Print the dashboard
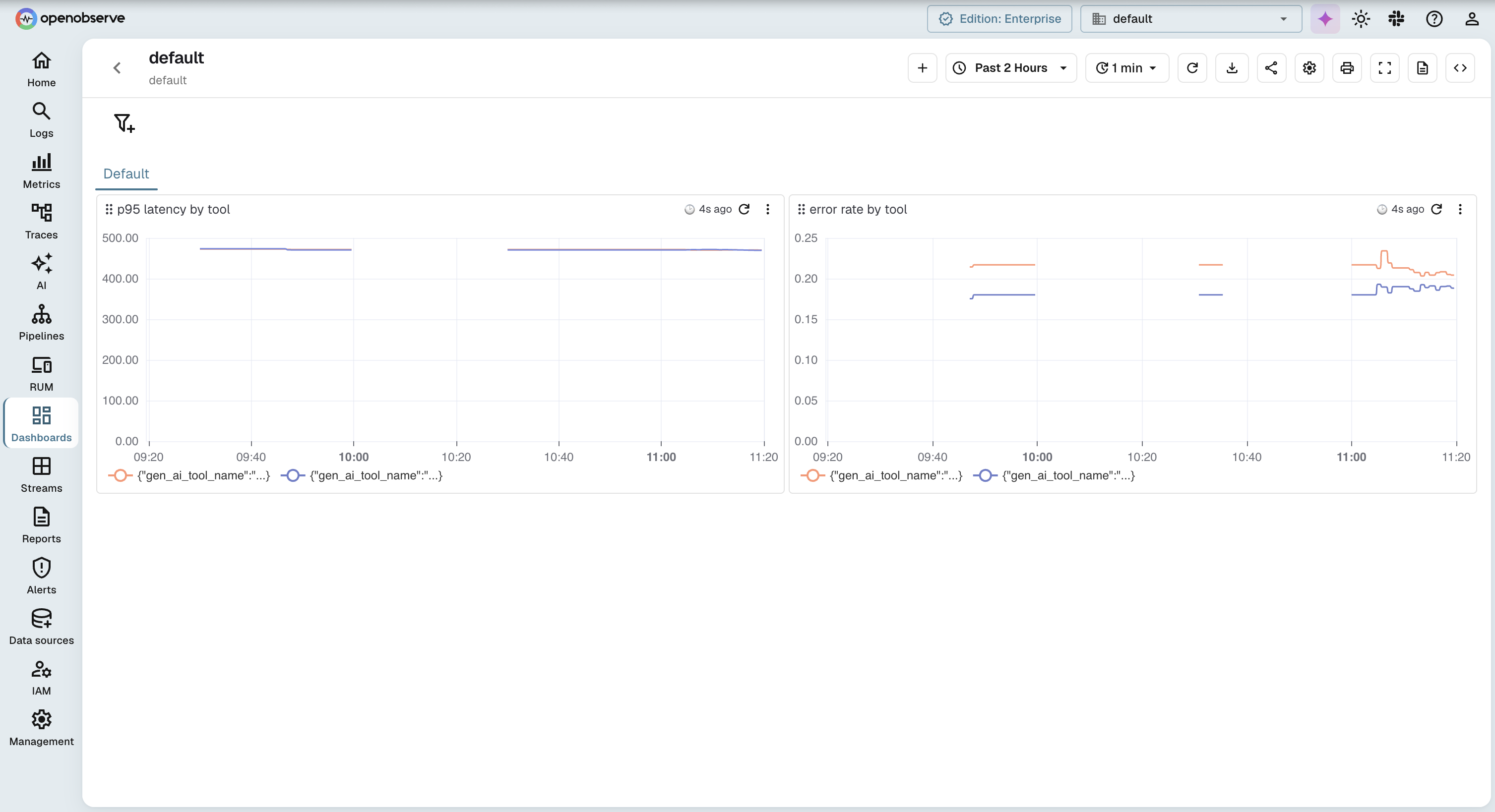Image resolution: width=1495 pixels, height=812 pixels. (1347, 68)
